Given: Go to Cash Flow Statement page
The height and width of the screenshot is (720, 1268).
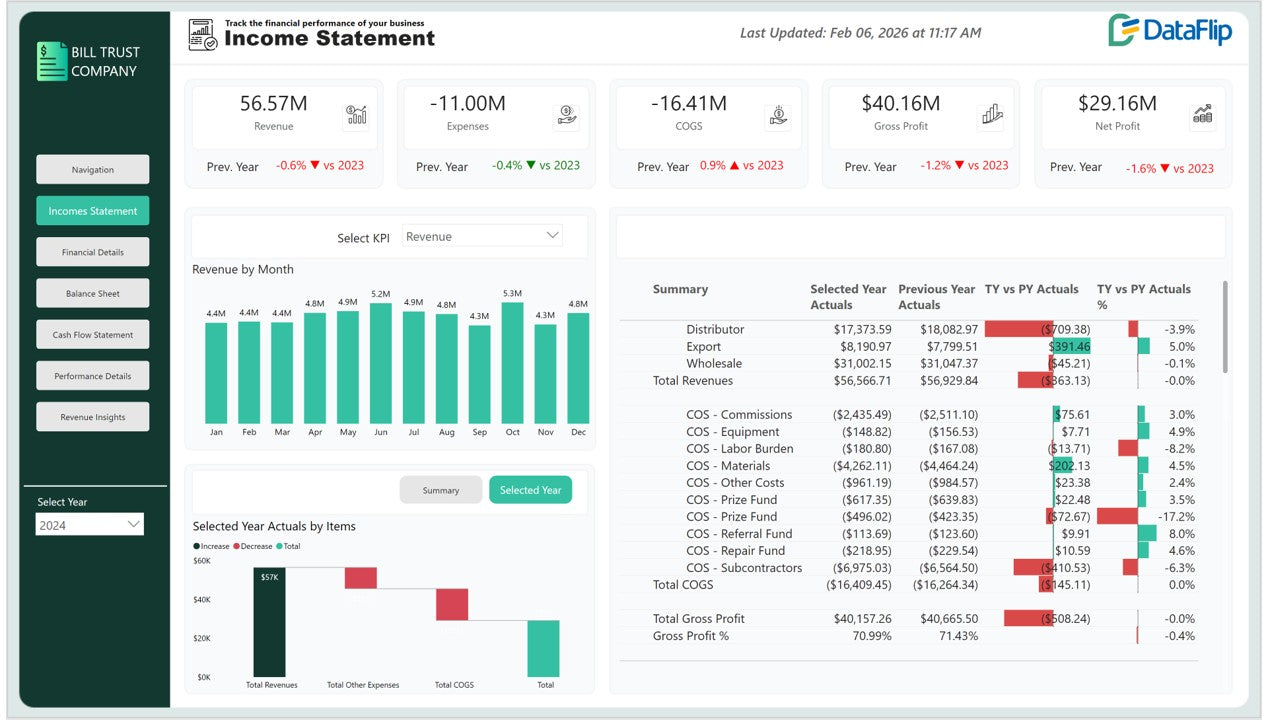Looking at the screenshot, I should click(x=93, y=335).
